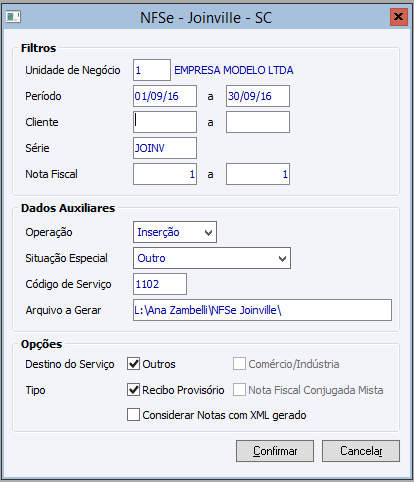The image size is (414, 482).
Task: Uncheck the Outros destination checkbox
Action: click(x=133, y=364)
